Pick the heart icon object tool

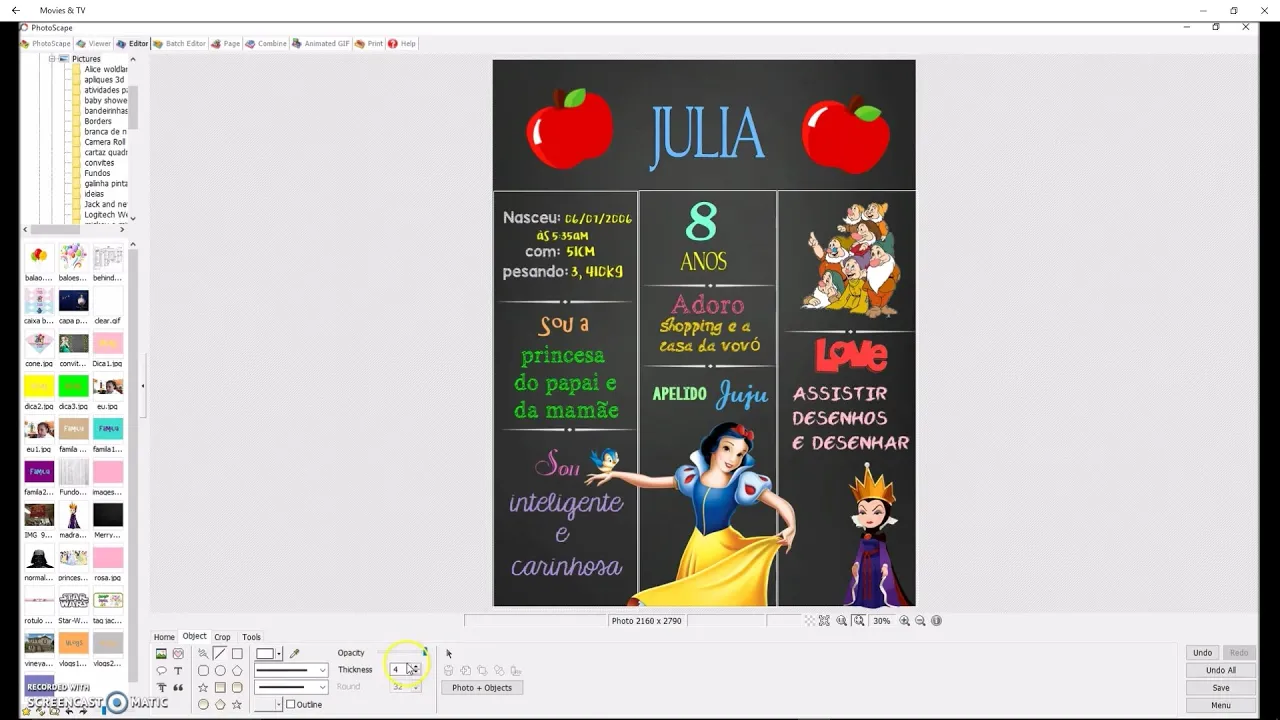(178, 653)
